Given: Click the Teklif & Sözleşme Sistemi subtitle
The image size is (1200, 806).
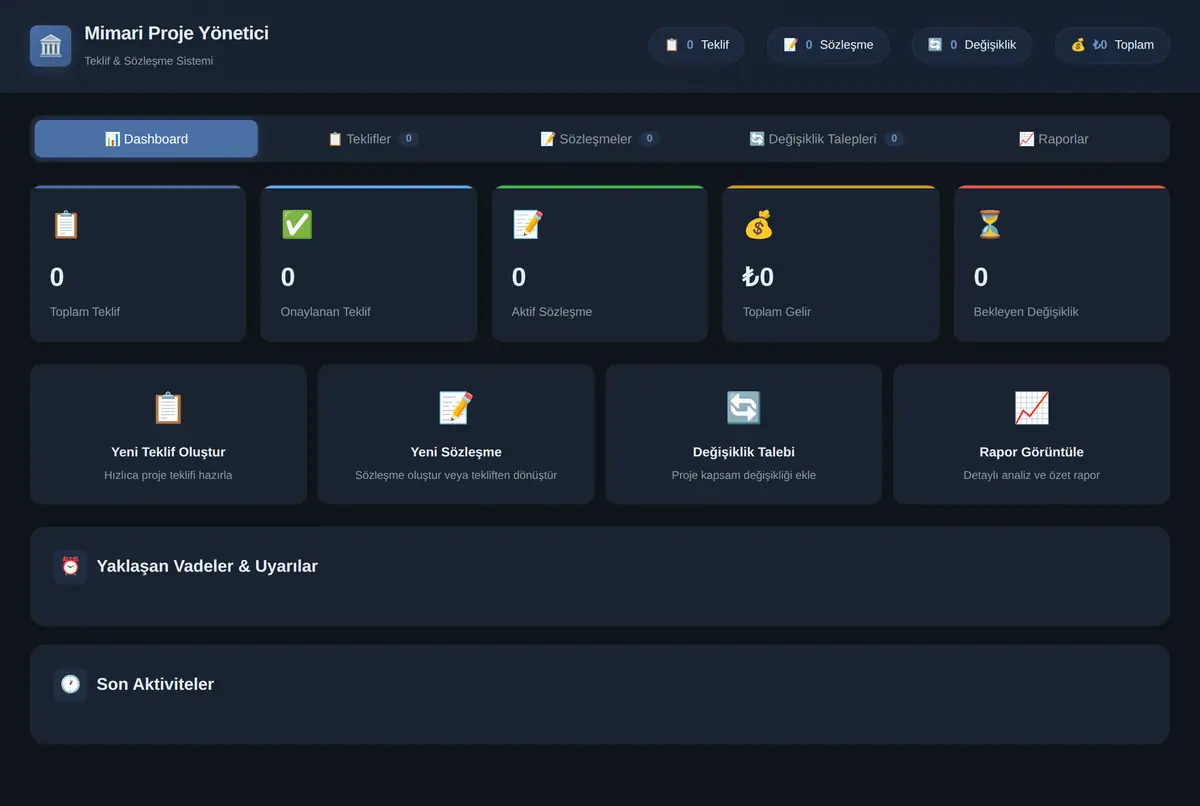Looking at the screenshot, I should pyautogui.click(x=149, y=61).
